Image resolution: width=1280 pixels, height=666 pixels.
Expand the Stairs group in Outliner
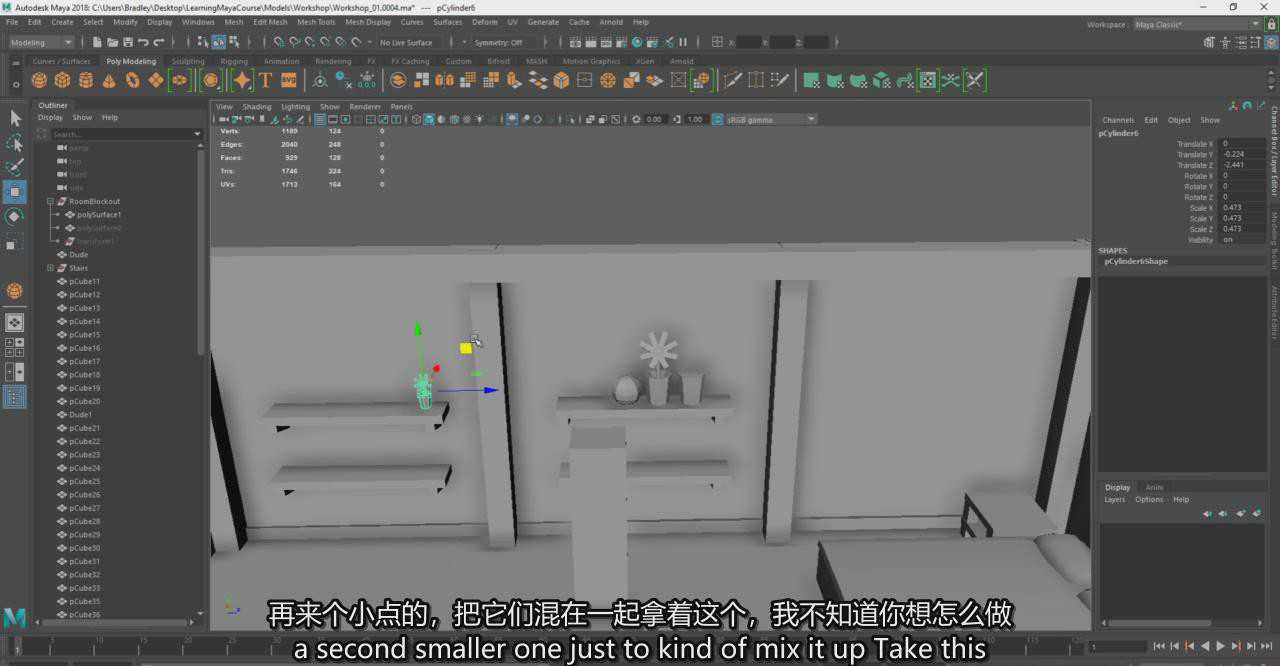50,268
